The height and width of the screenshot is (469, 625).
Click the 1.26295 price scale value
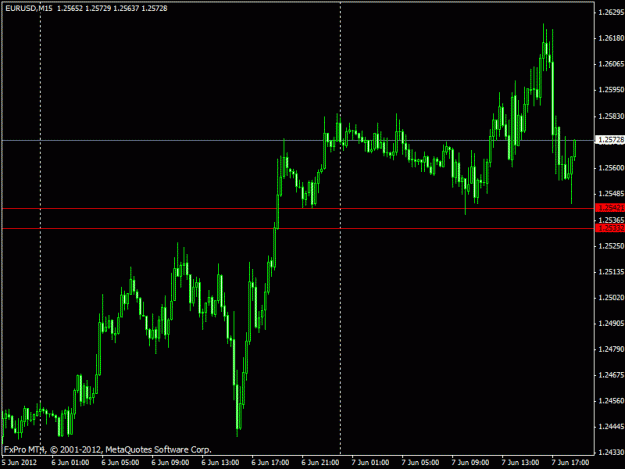(611, 12)
